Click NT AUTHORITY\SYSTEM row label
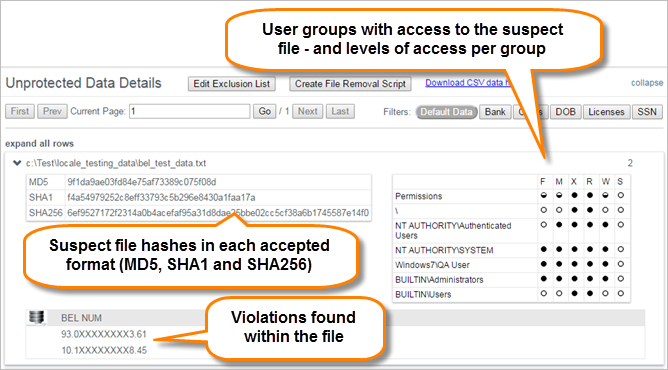 444,250
